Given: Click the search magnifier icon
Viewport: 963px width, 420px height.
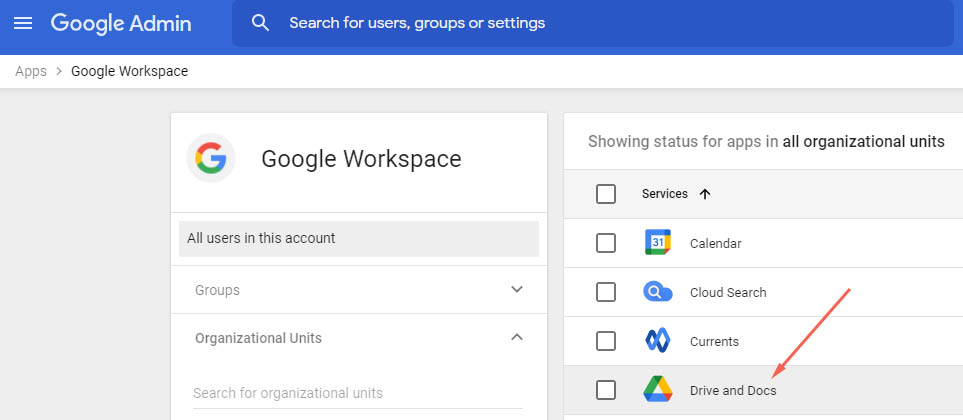Looking at the screenshot, I should click(x=260, y=23).
